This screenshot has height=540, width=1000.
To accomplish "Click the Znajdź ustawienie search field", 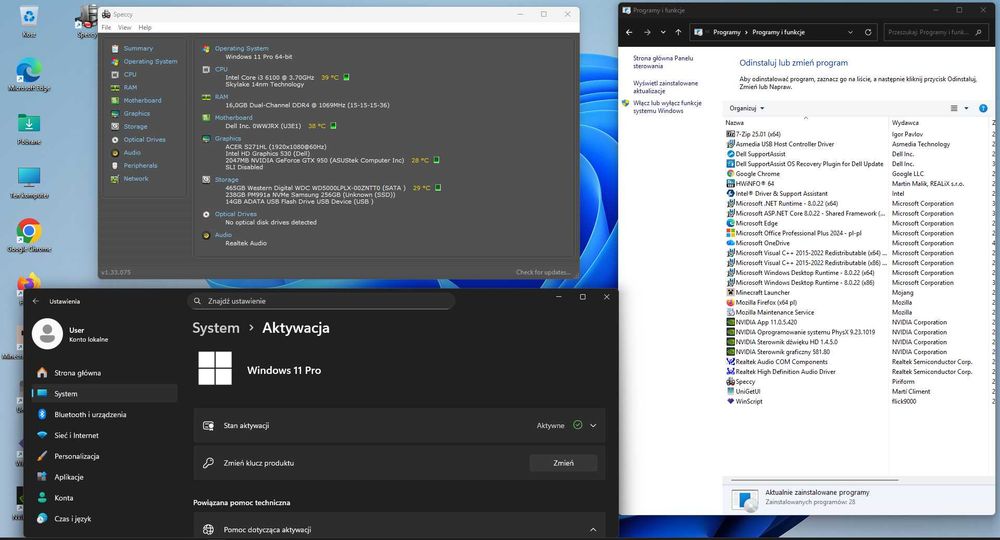I will coord(321,301).
